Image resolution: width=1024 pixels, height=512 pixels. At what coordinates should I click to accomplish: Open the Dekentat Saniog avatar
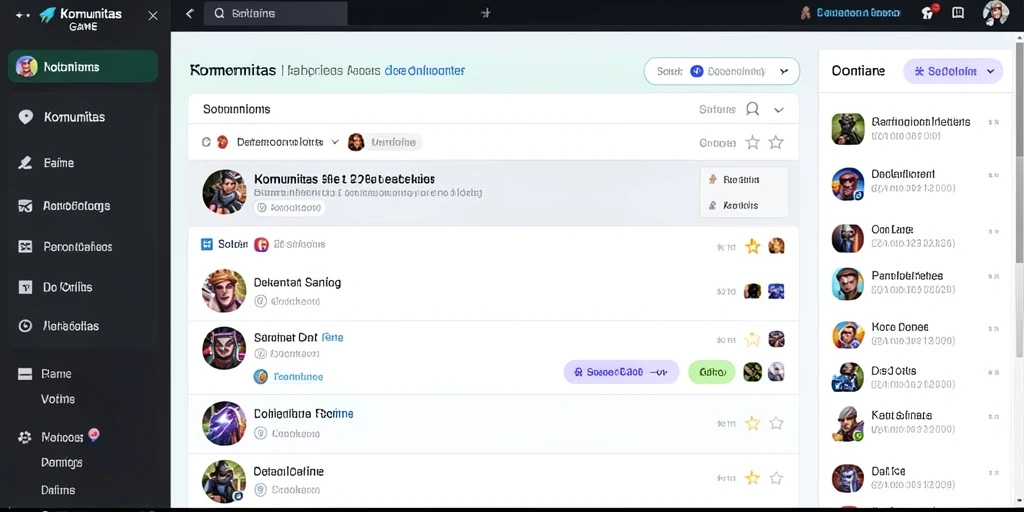224,291
